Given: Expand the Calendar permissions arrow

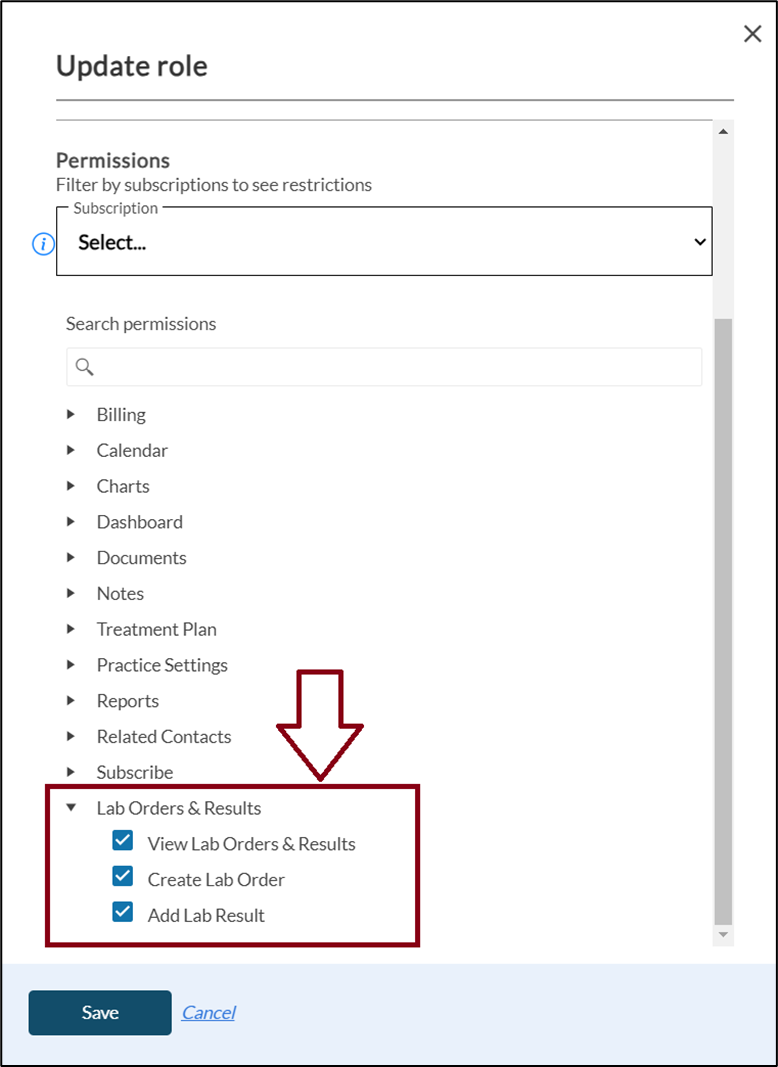Looking at the screenshot, I should click(71, 450).
